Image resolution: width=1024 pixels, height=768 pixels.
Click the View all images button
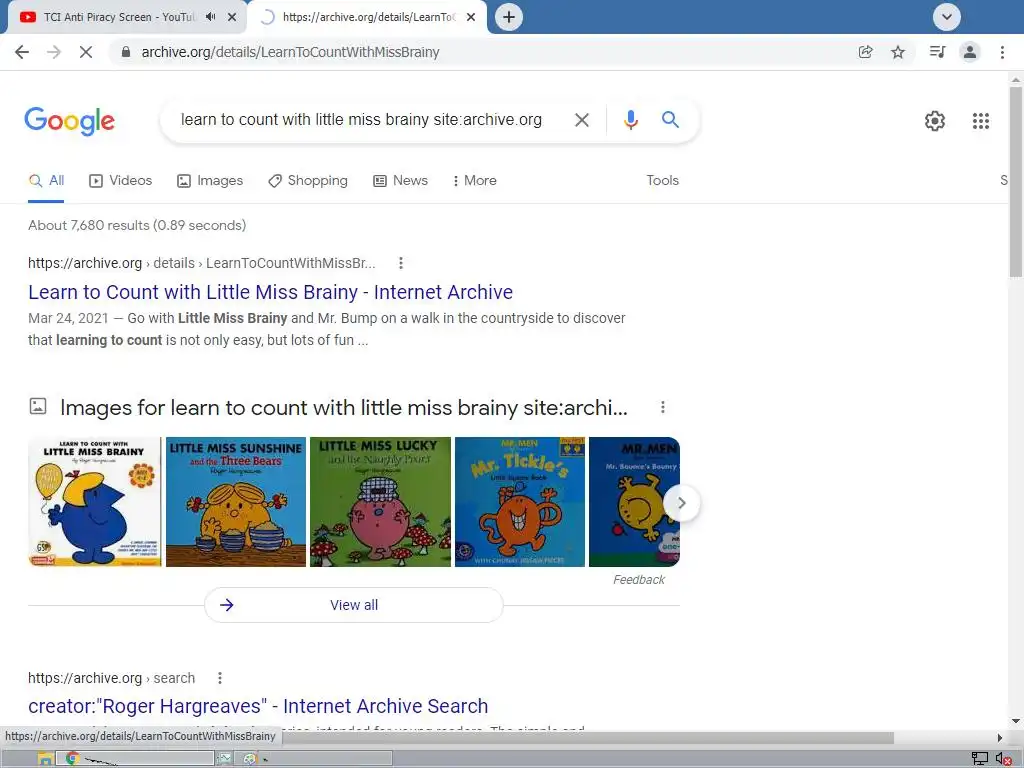(x=353, y=605)
